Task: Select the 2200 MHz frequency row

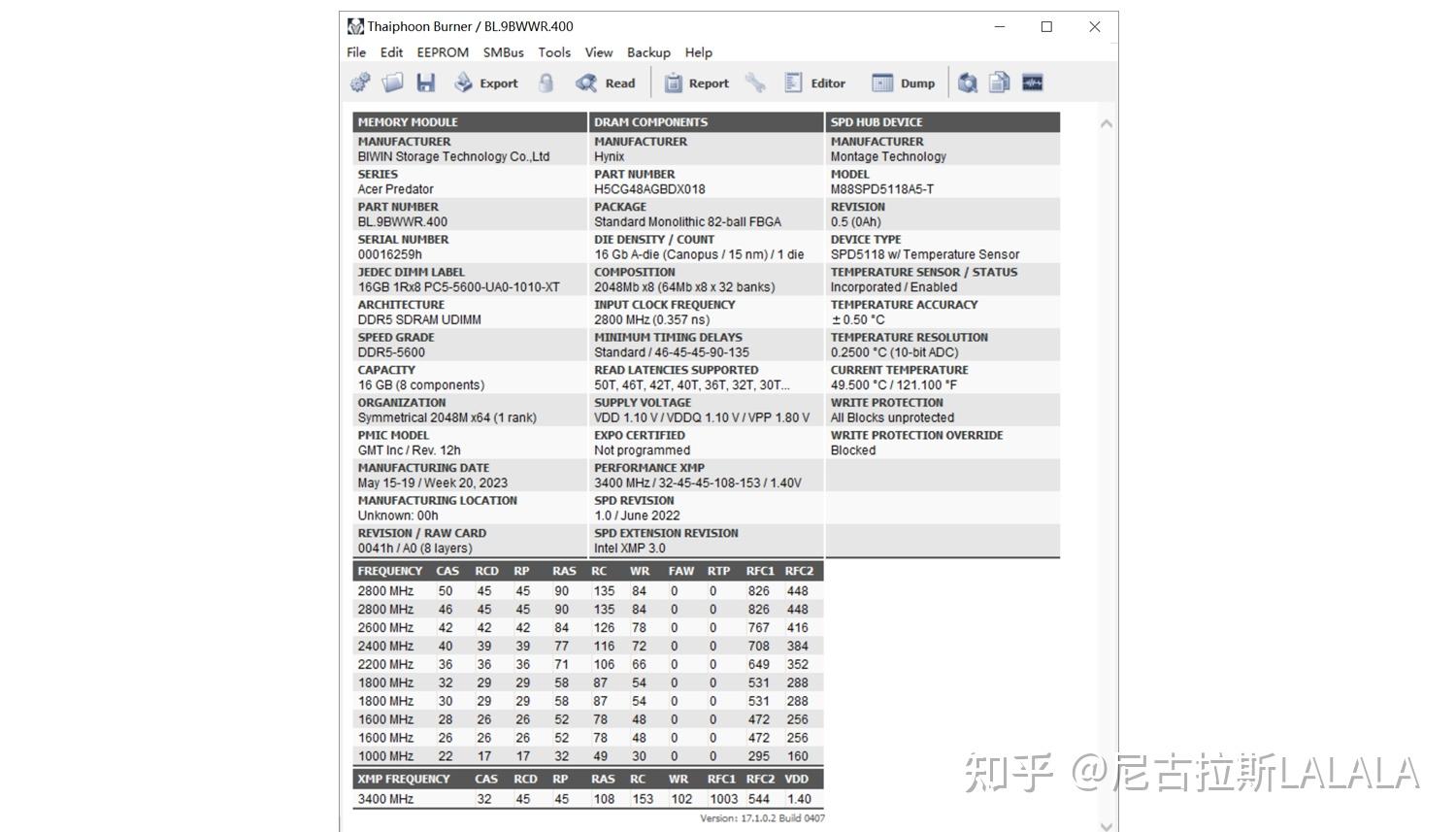Action: [x=588, y=665]
